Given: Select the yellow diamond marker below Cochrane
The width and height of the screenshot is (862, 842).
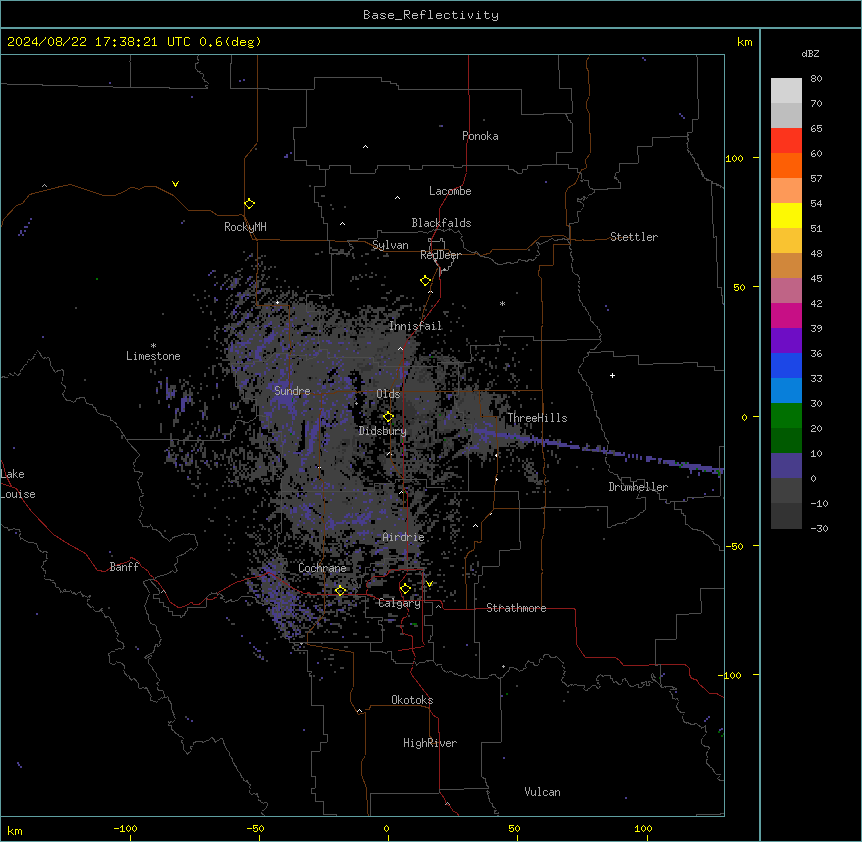Looking at the screenshot, I should [340, 591].
